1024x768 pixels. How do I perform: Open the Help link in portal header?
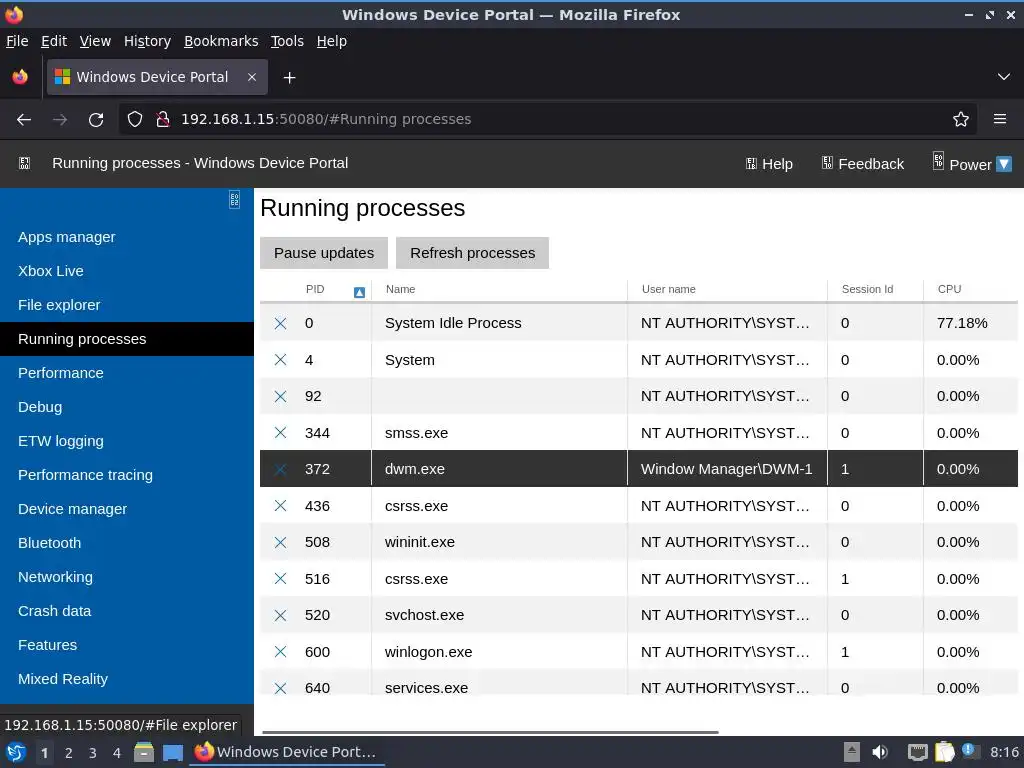(769, 164)
